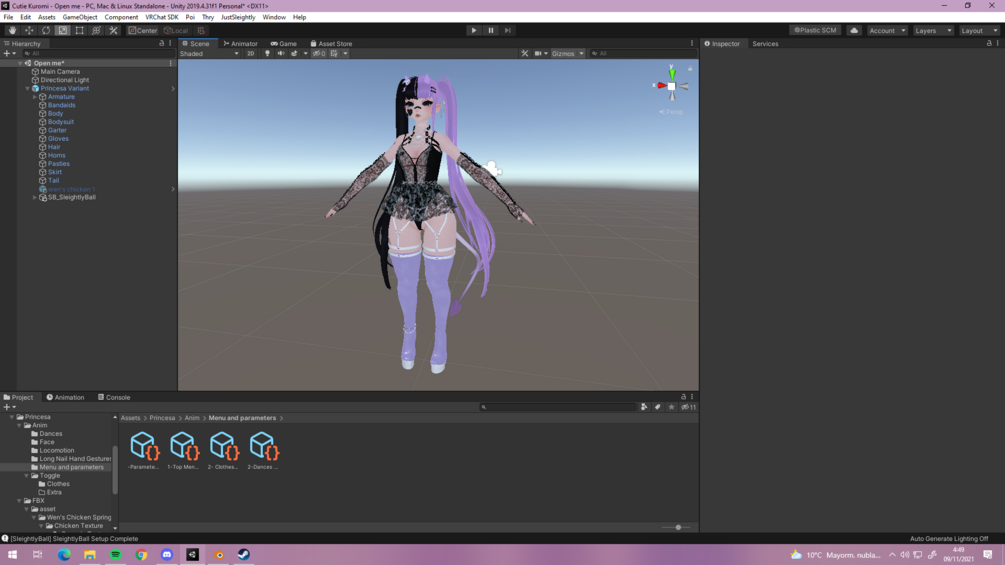Viewport: 1005px width, 565px height.
Task: Start Play mode
Action: point(474,30)
